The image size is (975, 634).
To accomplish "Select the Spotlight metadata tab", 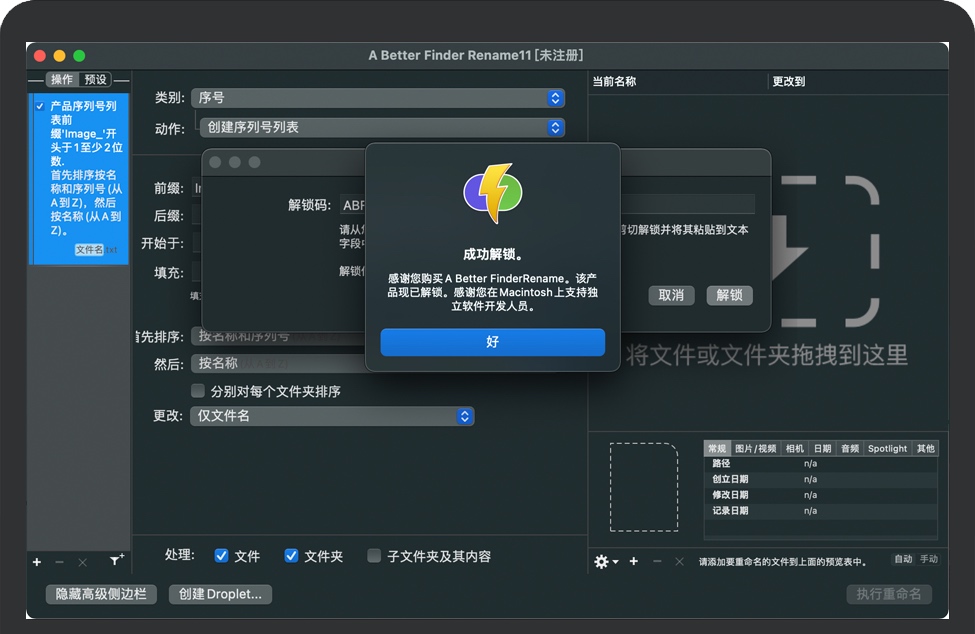I will coord(887,448).
